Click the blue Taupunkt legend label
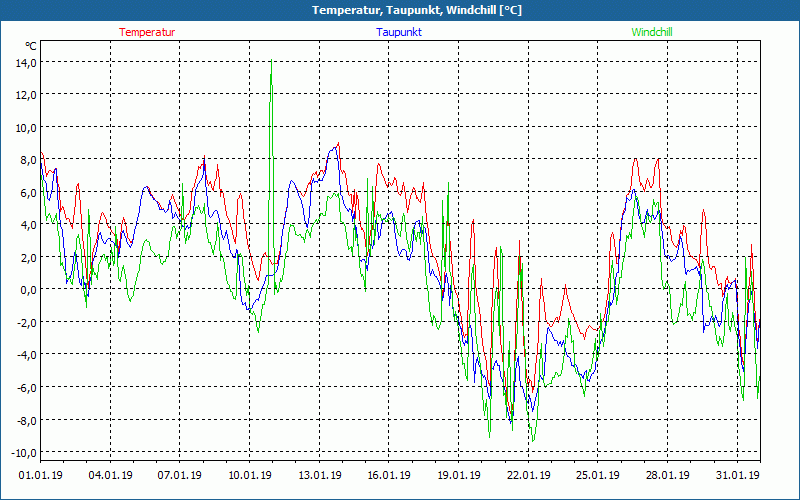 399,32
